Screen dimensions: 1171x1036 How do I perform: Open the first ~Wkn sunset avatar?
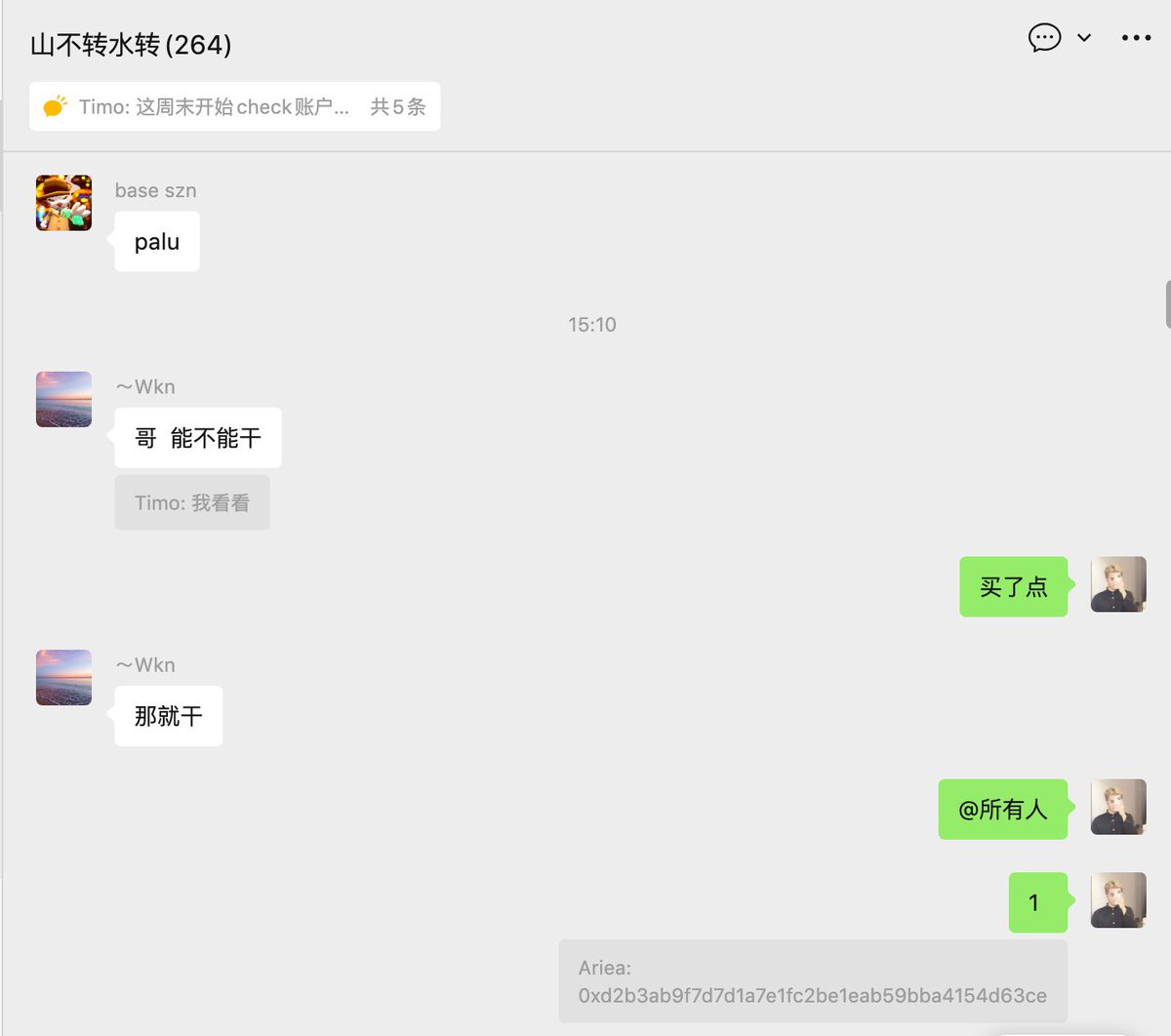point(63,399)
